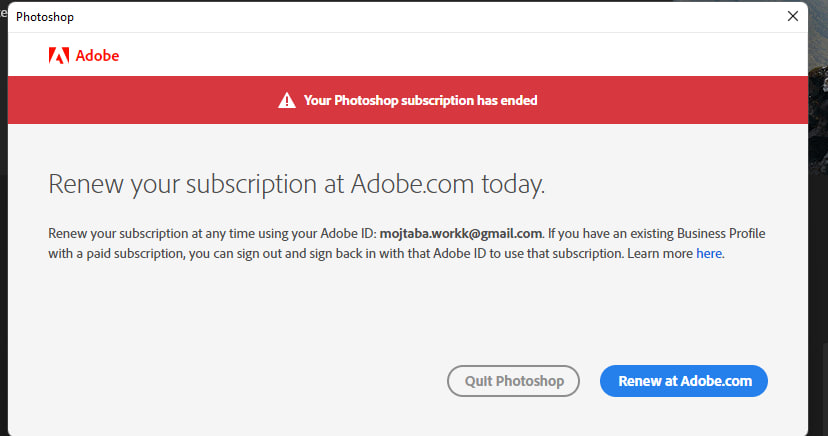
Task: Click the Adobe logo icon
Action: (x=59, y=56)
